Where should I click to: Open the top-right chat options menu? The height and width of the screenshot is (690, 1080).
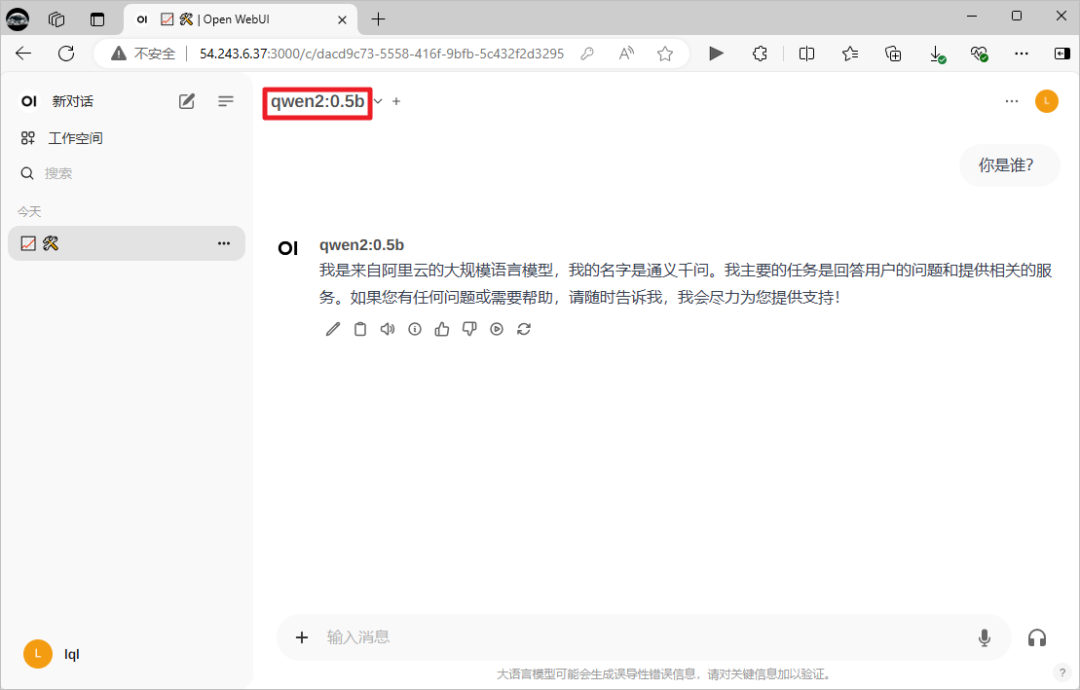pyautogui.click(x=1011, y=100)
